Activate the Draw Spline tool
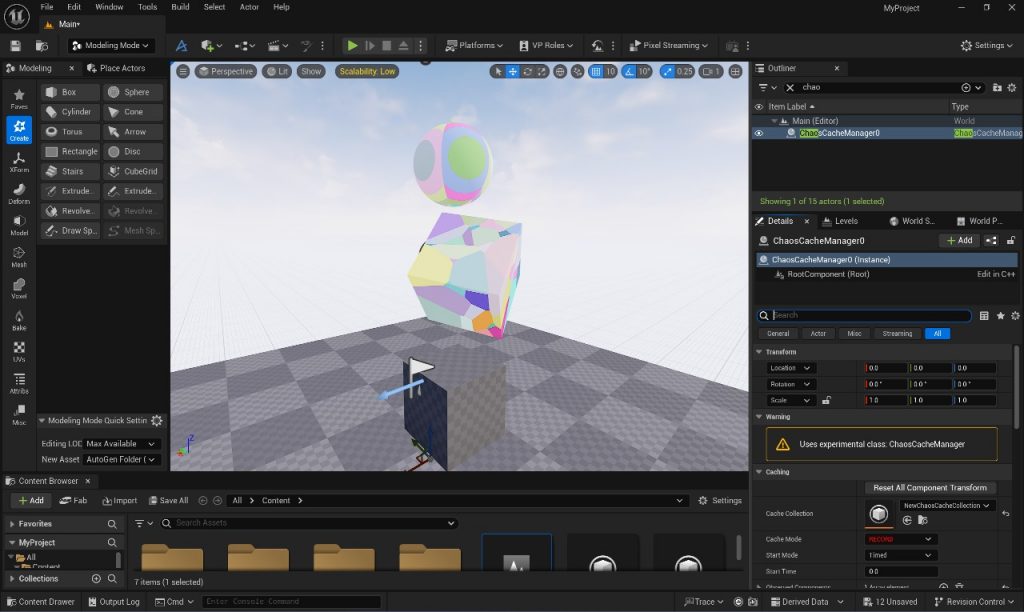1024x612 pixels. 70,231
